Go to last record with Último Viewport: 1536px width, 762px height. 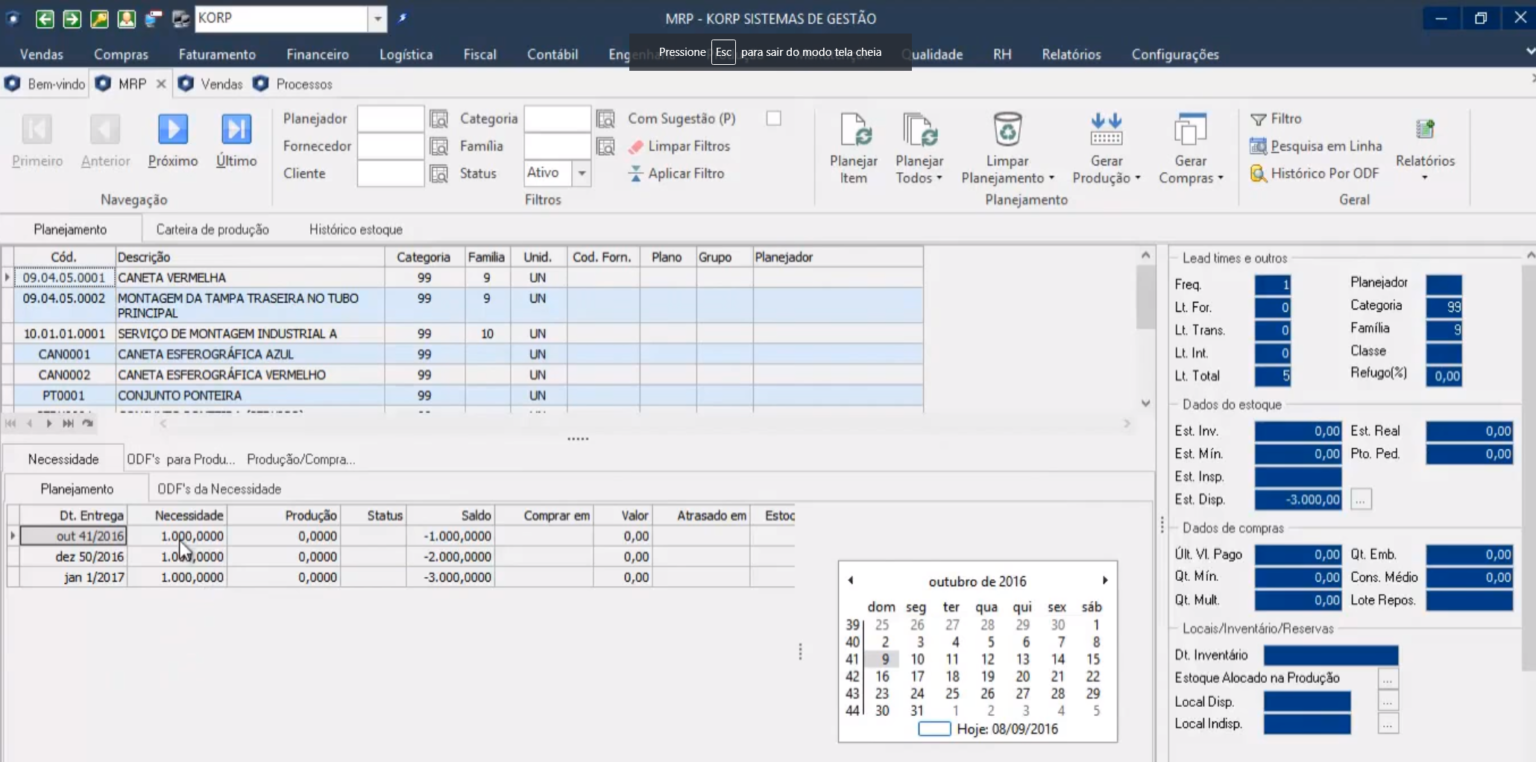click(x=236, y=130)
